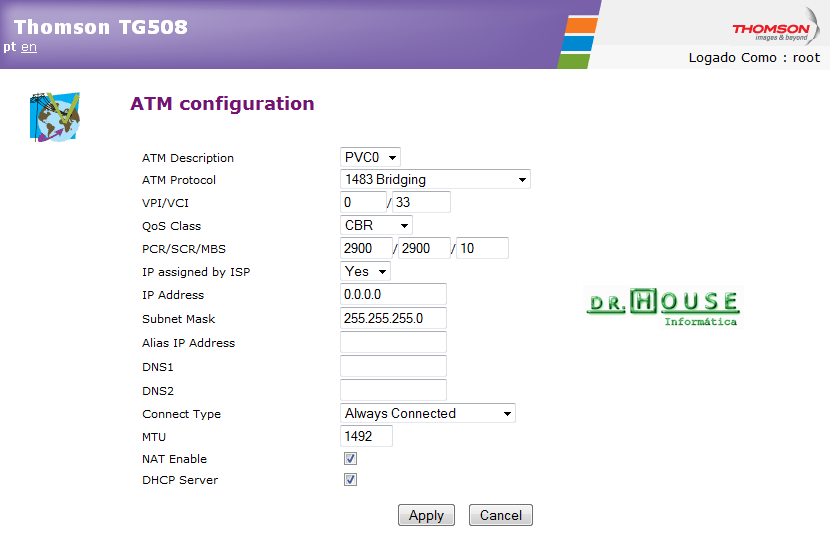830x542 pixels.
Task: Click the SCR field with second 2900
Action: (x=424, y=248)
